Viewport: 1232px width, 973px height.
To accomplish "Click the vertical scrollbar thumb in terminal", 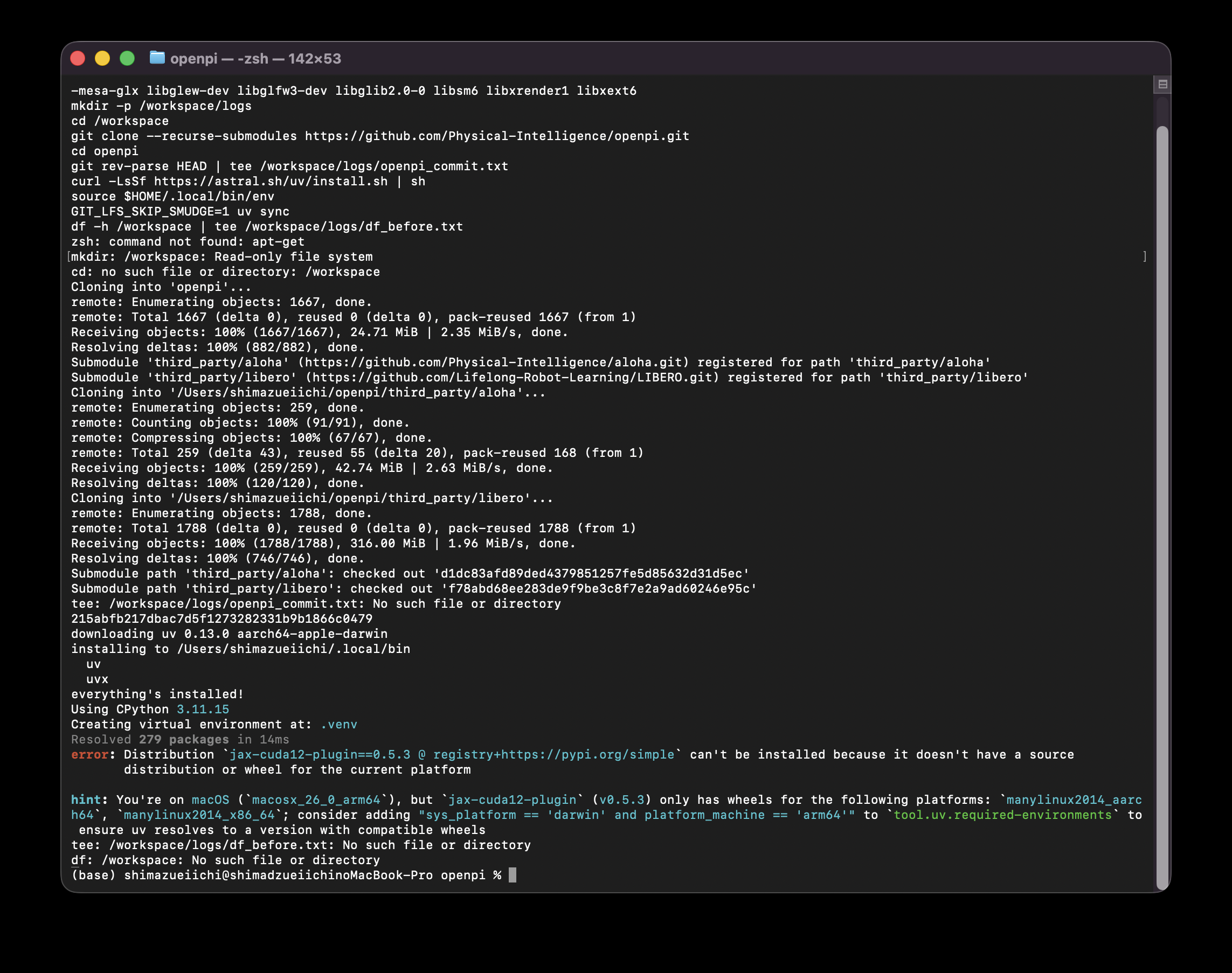I will pyautogui.click(x=1162, y=507).
